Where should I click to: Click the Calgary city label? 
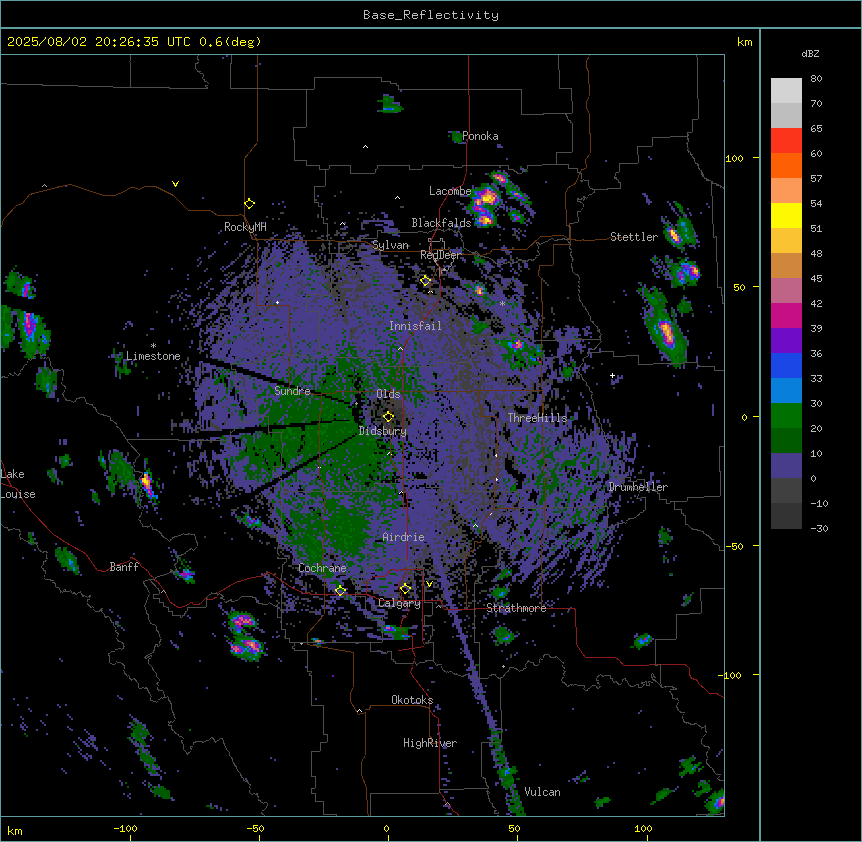pos(399,603)
